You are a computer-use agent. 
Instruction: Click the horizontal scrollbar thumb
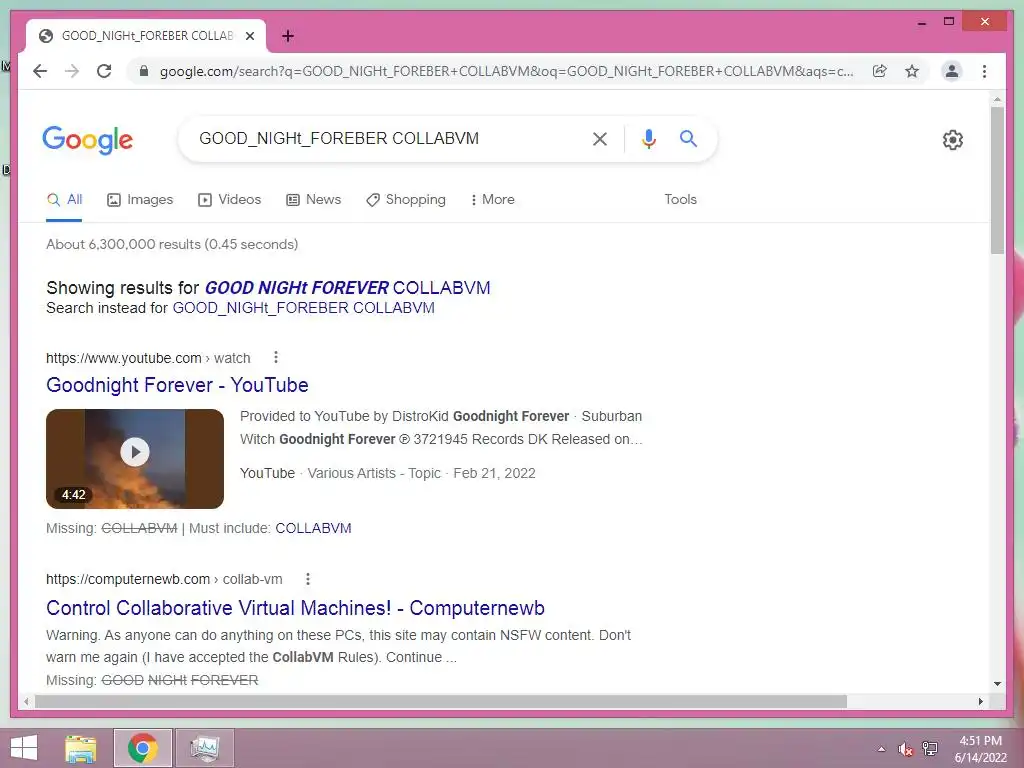point(441,701)
